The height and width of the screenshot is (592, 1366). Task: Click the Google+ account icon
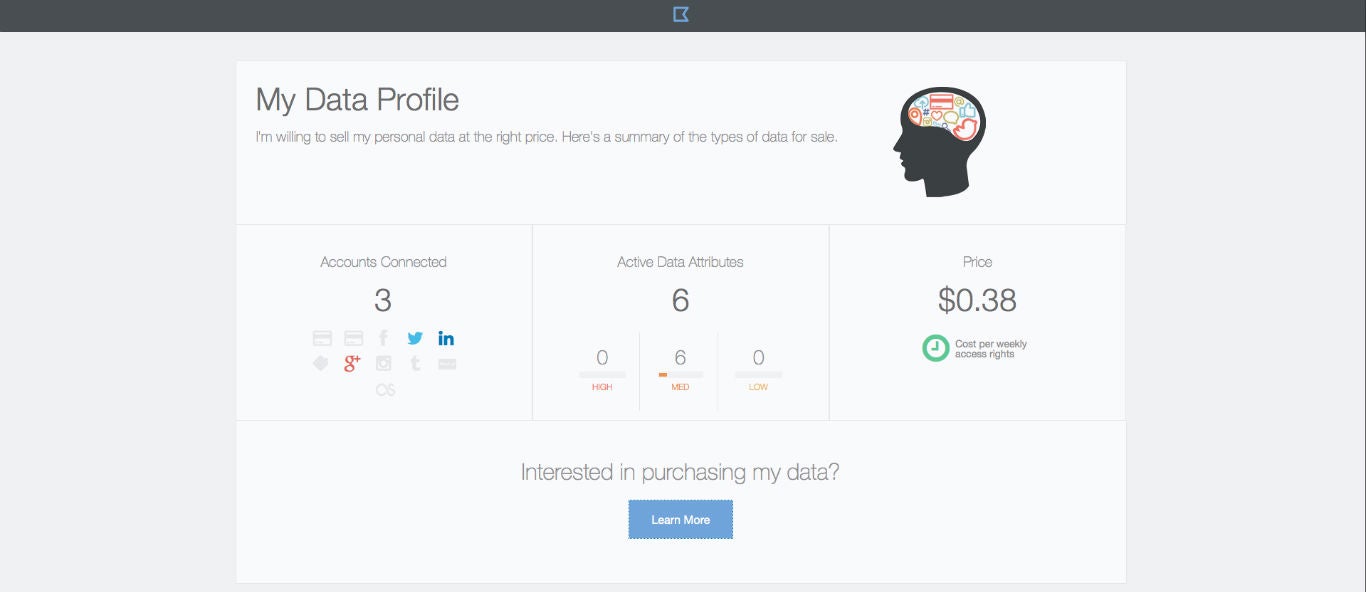(x=352, y=363)
